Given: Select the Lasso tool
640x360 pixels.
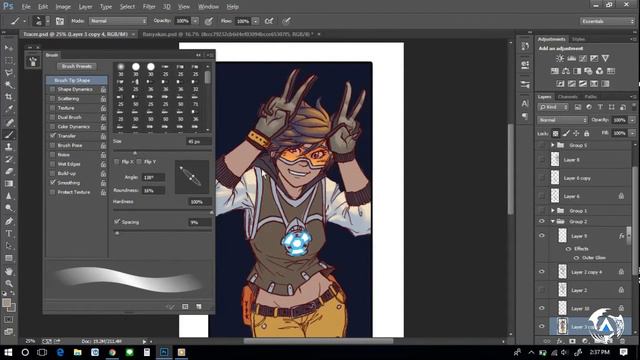Looking at the screenshot, I should pyautogui.click(x=9, y=73).
